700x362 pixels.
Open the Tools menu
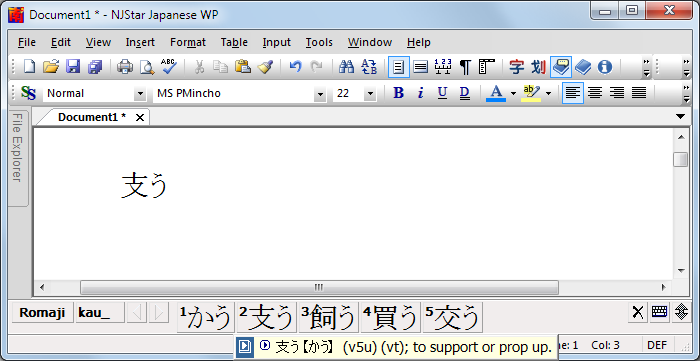[319, 42]
